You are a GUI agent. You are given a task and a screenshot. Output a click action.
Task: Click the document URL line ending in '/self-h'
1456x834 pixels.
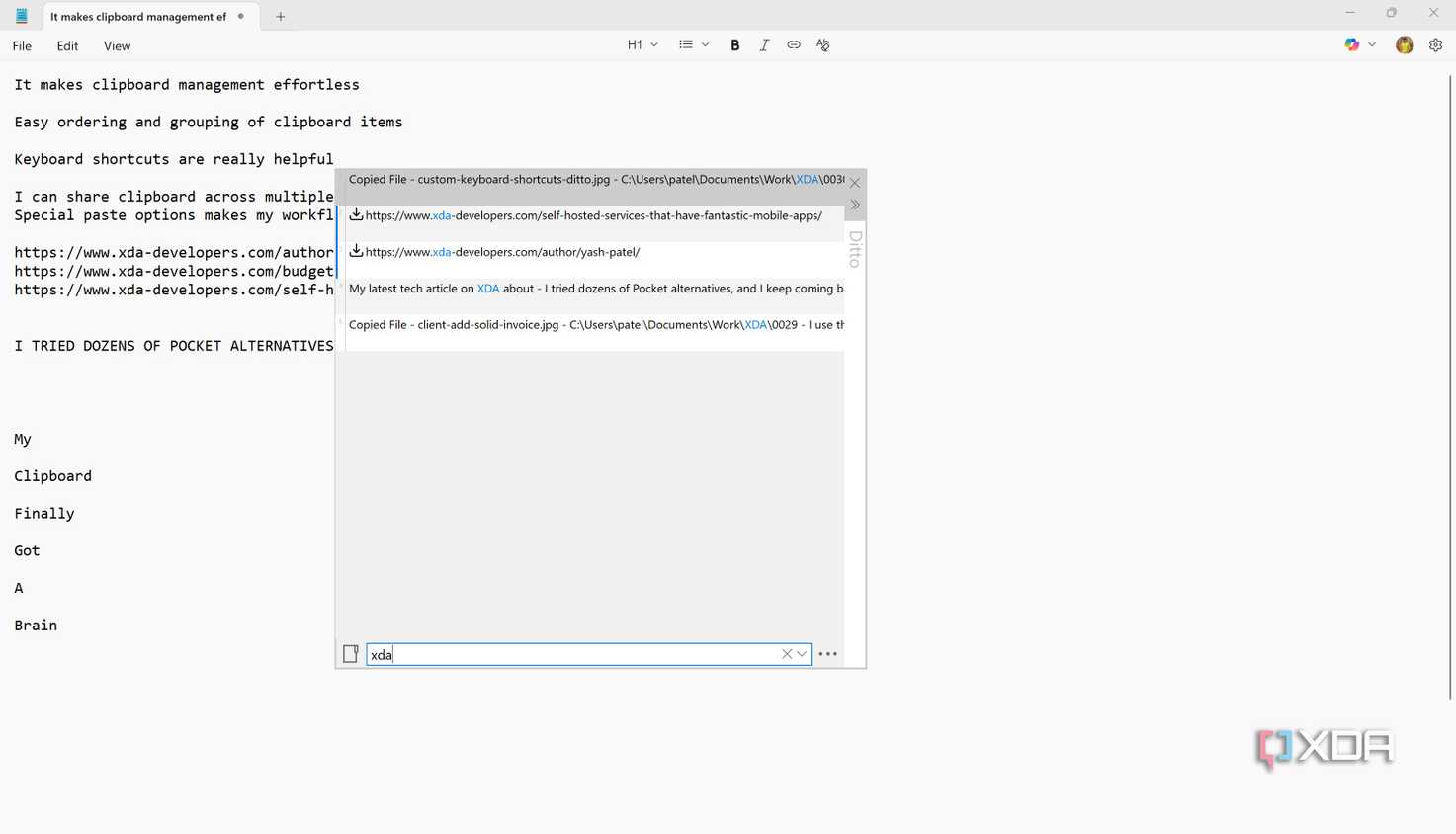[174, 291]
